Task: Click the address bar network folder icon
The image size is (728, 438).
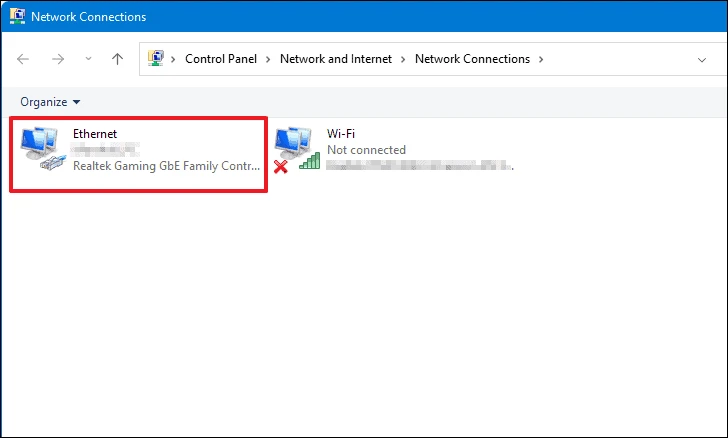Action: [156, 59]
